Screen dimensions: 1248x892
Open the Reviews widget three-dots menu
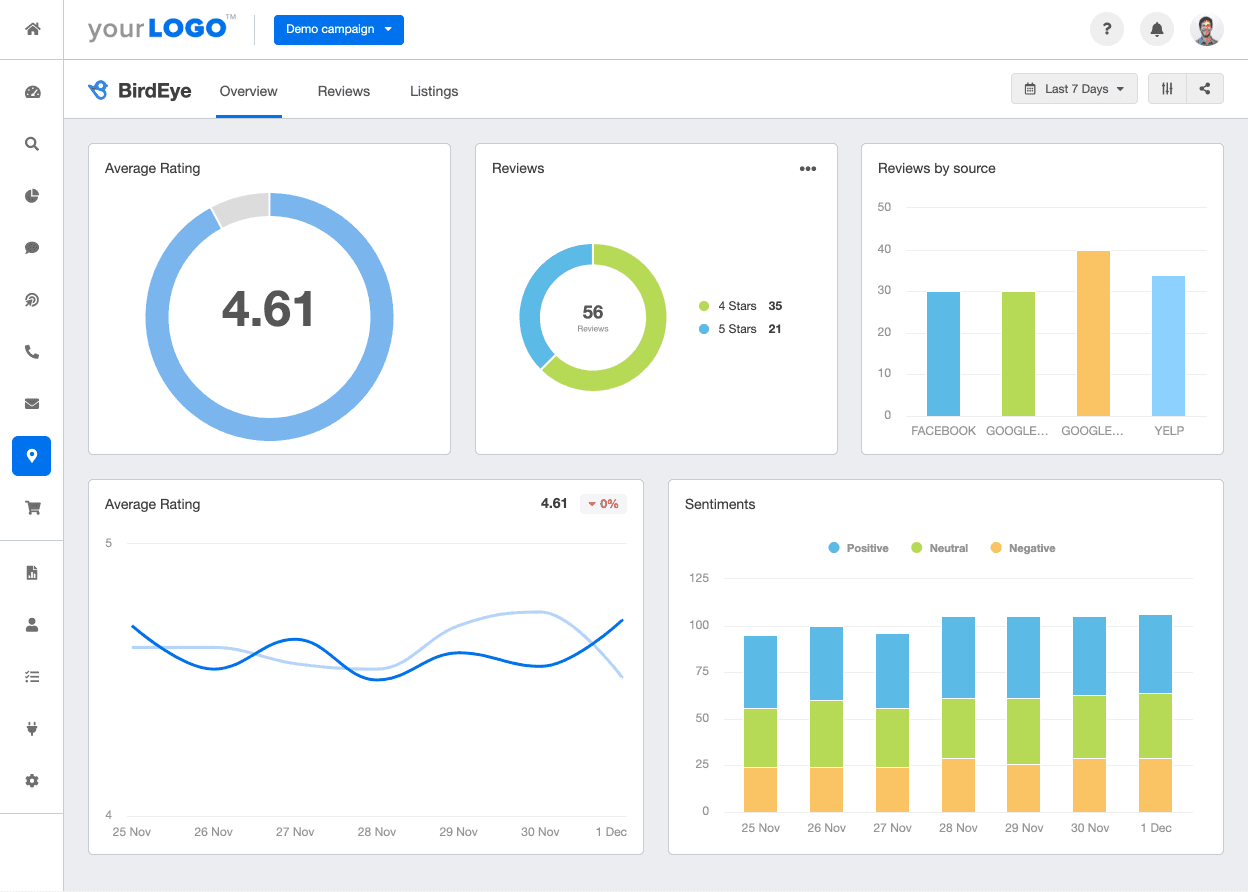[x=808, y=169]
